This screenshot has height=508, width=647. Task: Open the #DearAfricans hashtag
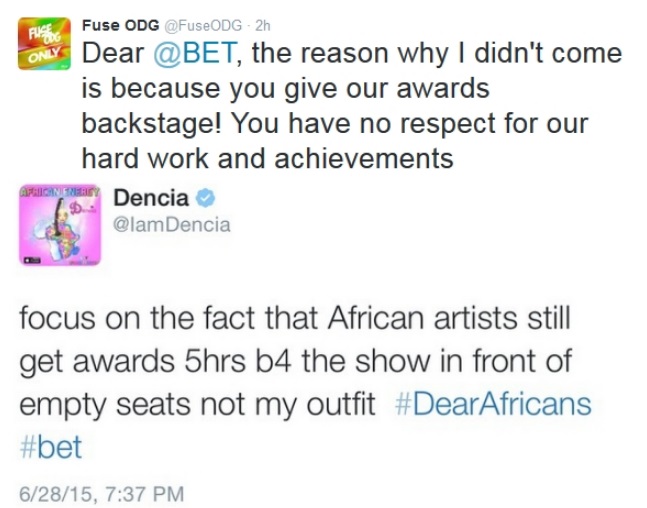[491, 404]
